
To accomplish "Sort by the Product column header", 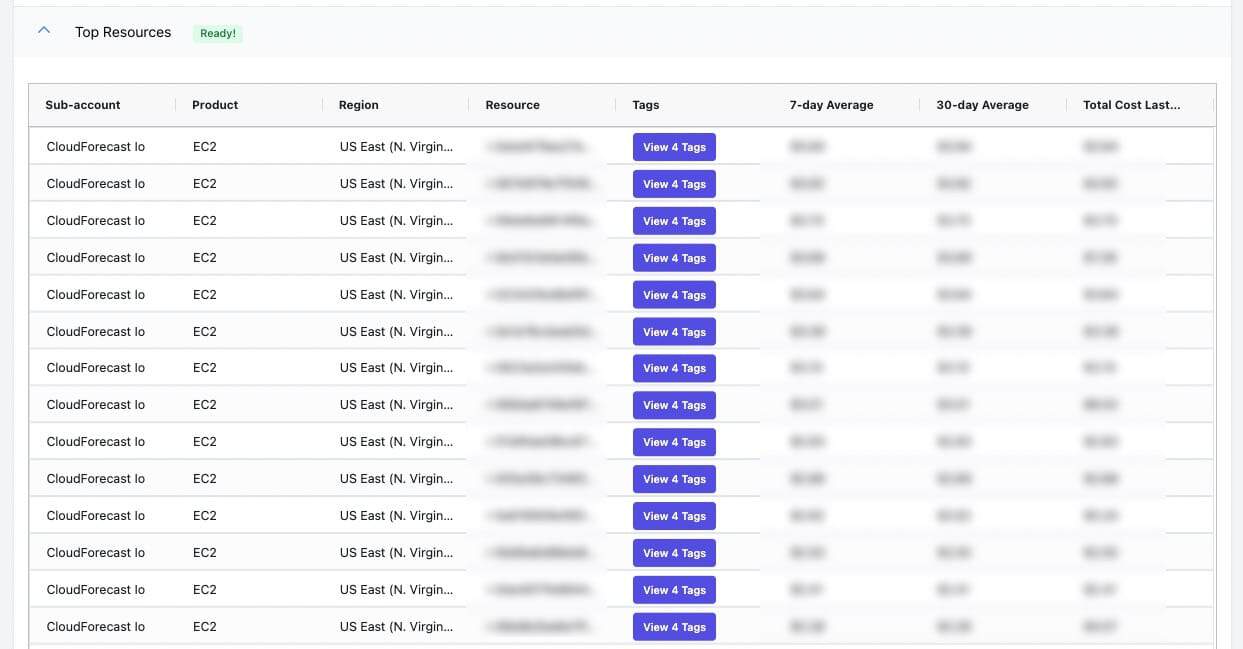I will click(215, 105).
